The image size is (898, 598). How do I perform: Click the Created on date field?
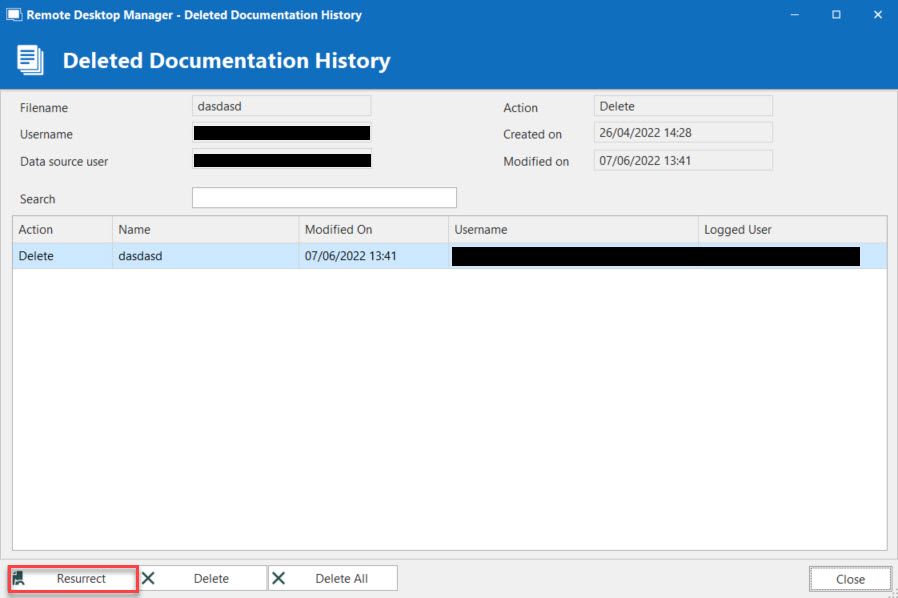pos(682,133)
